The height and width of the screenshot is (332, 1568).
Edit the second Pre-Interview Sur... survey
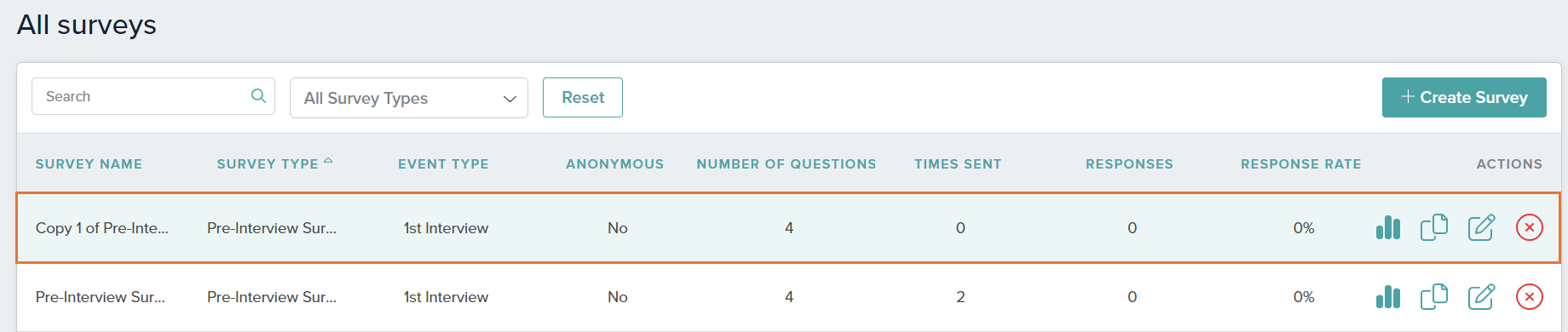[x=1482, y=296]
